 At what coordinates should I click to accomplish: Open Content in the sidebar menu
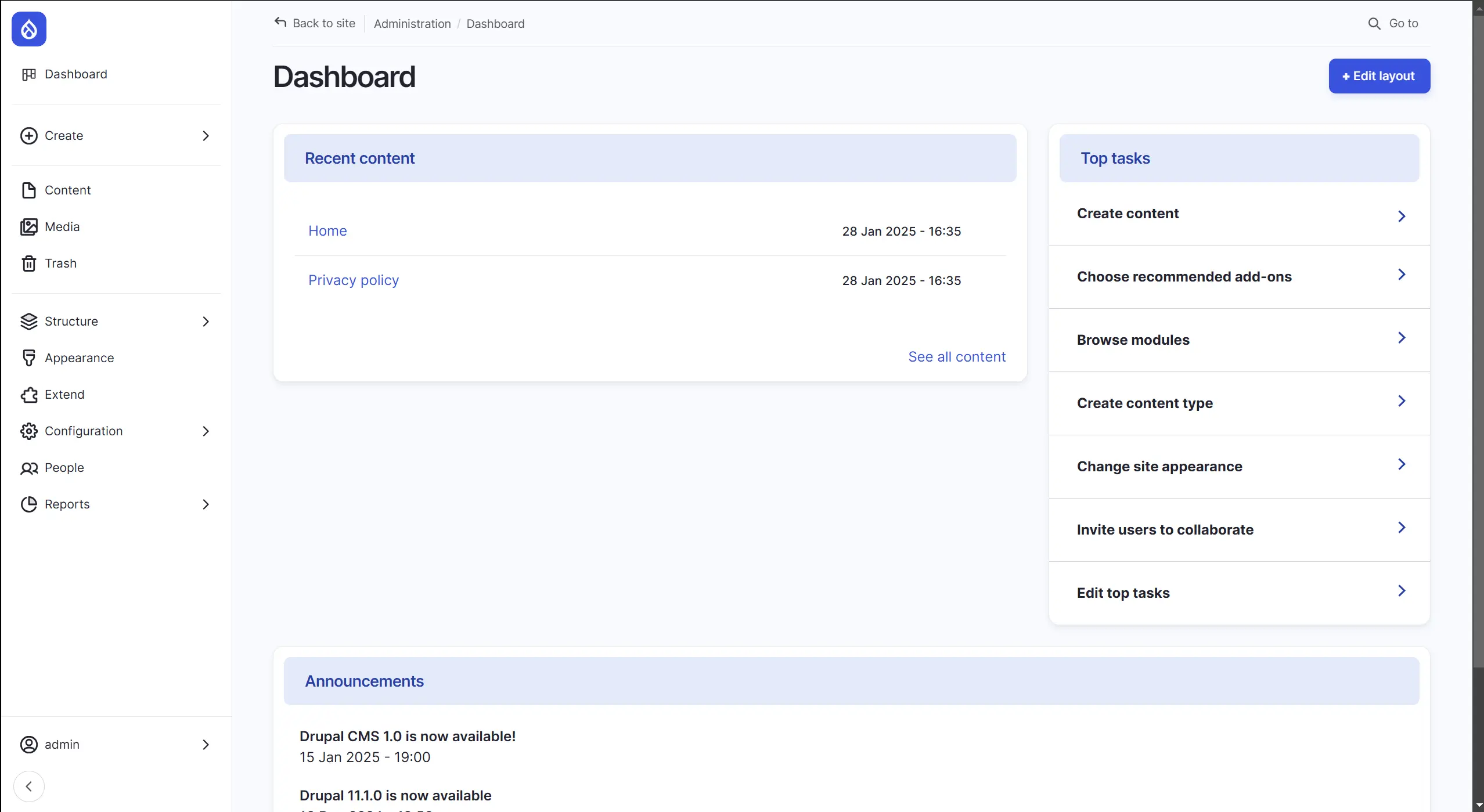67,190
